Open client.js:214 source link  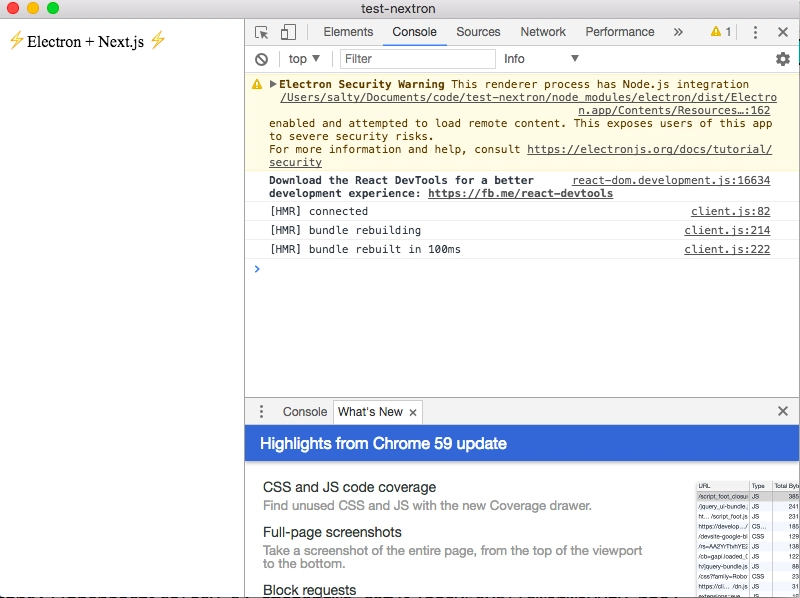[727, 230]
